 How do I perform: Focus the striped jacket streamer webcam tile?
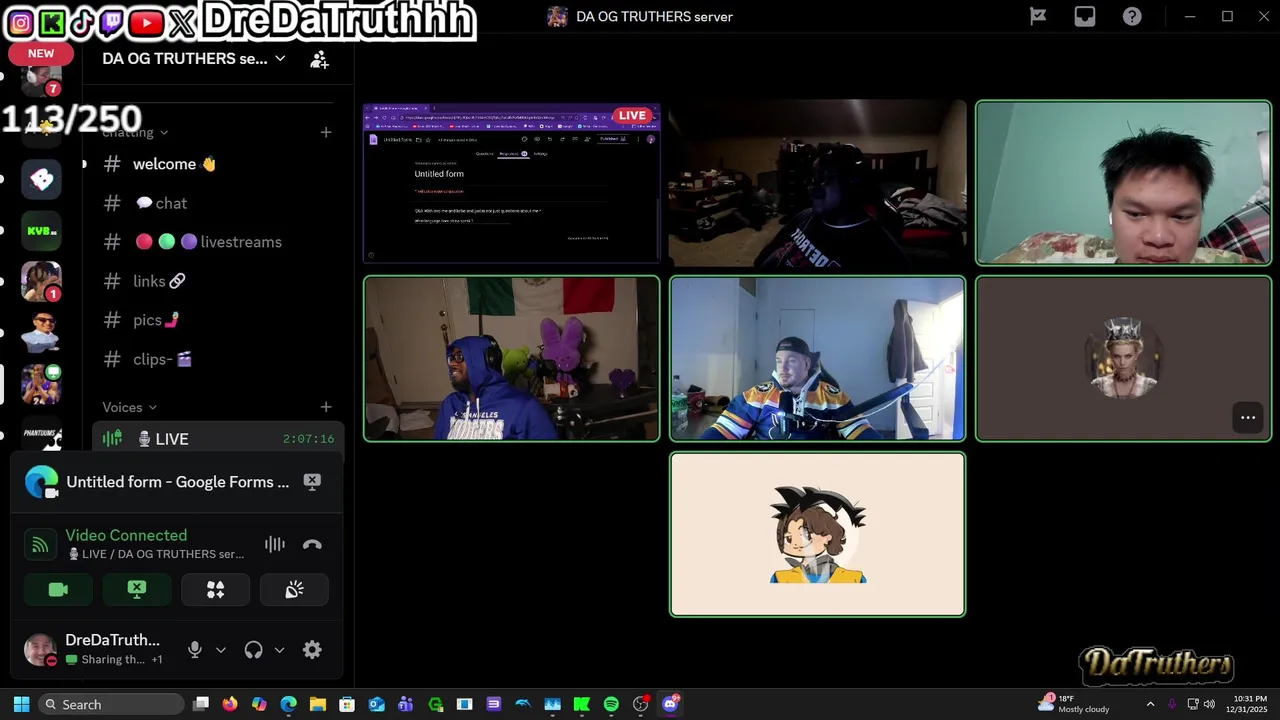point(817,359)
